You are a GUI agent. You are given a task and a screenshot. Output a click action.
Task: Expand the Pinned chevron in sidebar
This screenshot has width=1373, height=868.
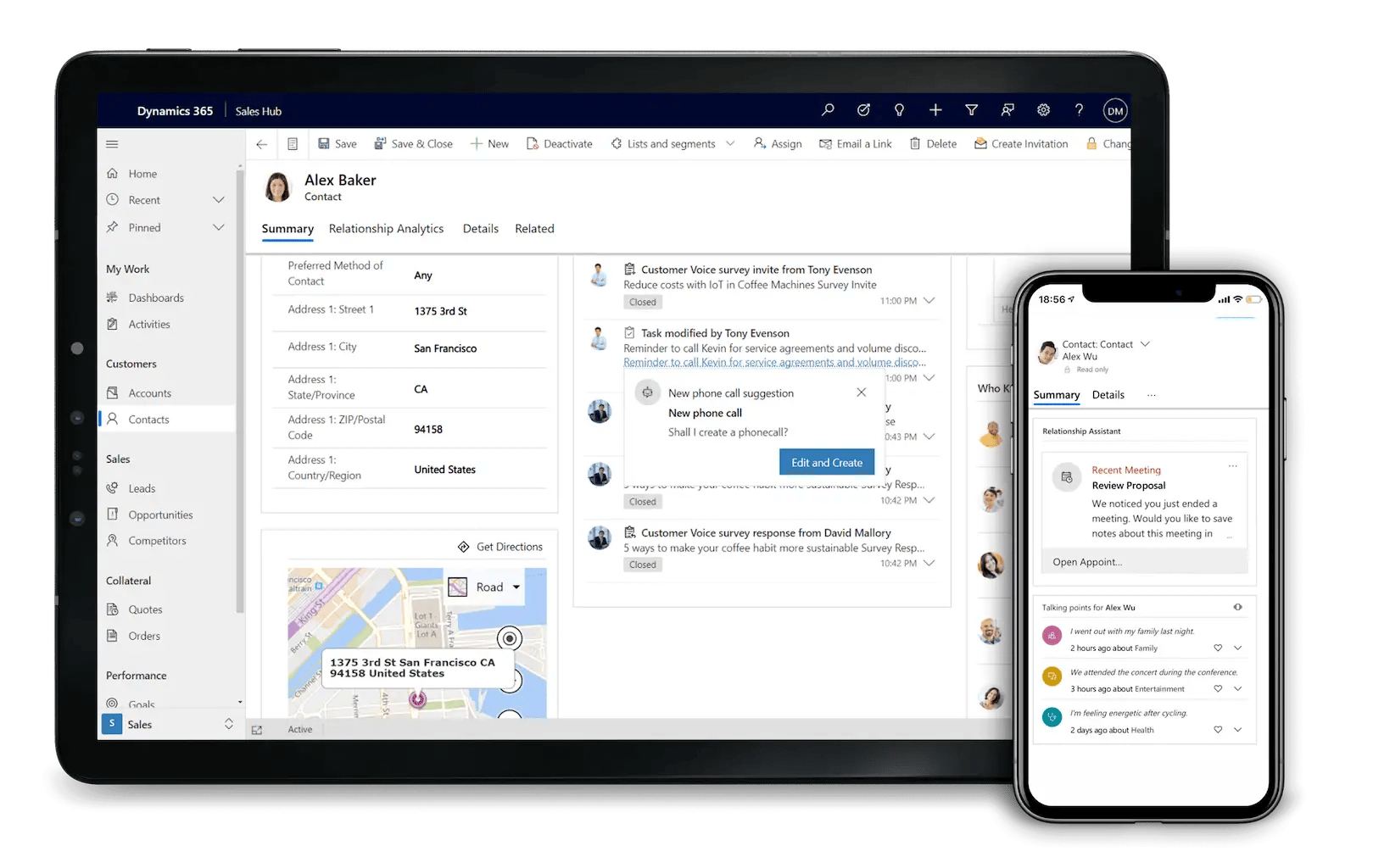219,227
